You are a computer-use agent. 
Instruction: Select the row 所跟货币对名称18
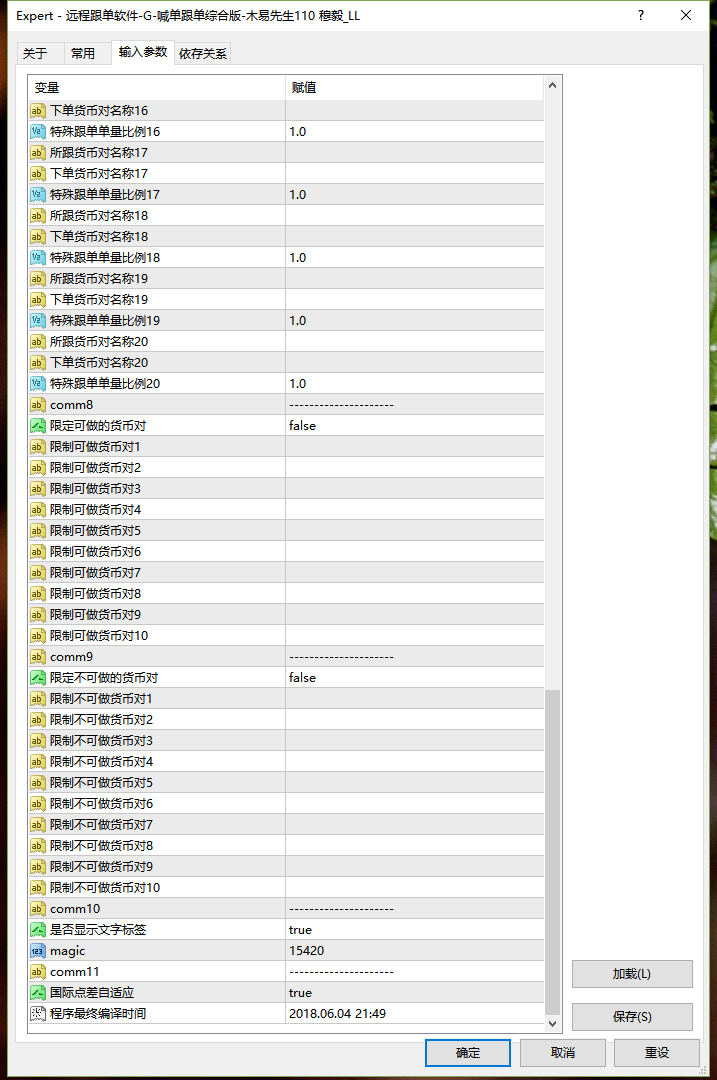tap(287, 216)
